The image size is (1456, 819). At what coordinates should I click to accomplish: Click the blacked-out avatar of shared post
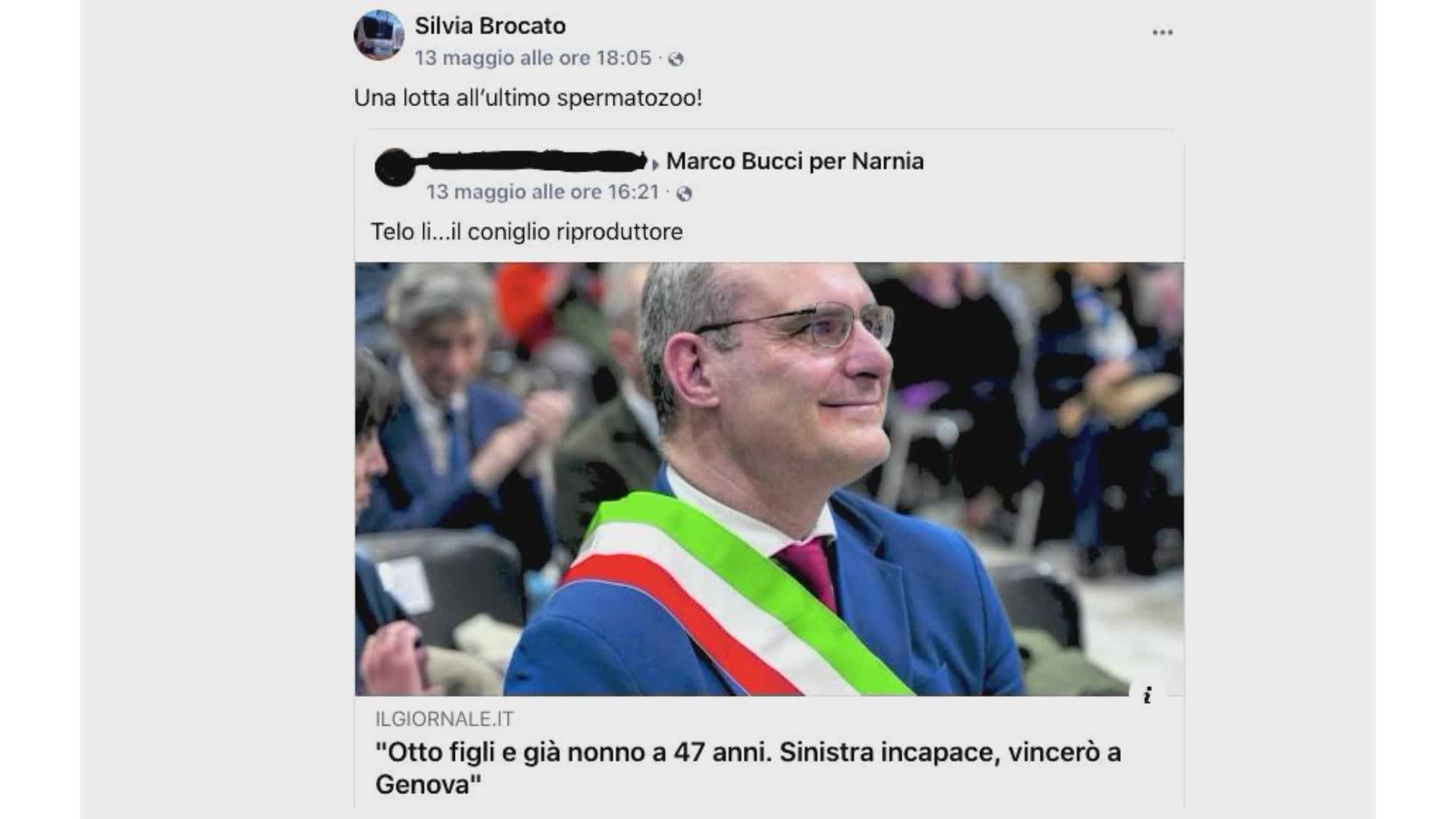click(394, 168)
